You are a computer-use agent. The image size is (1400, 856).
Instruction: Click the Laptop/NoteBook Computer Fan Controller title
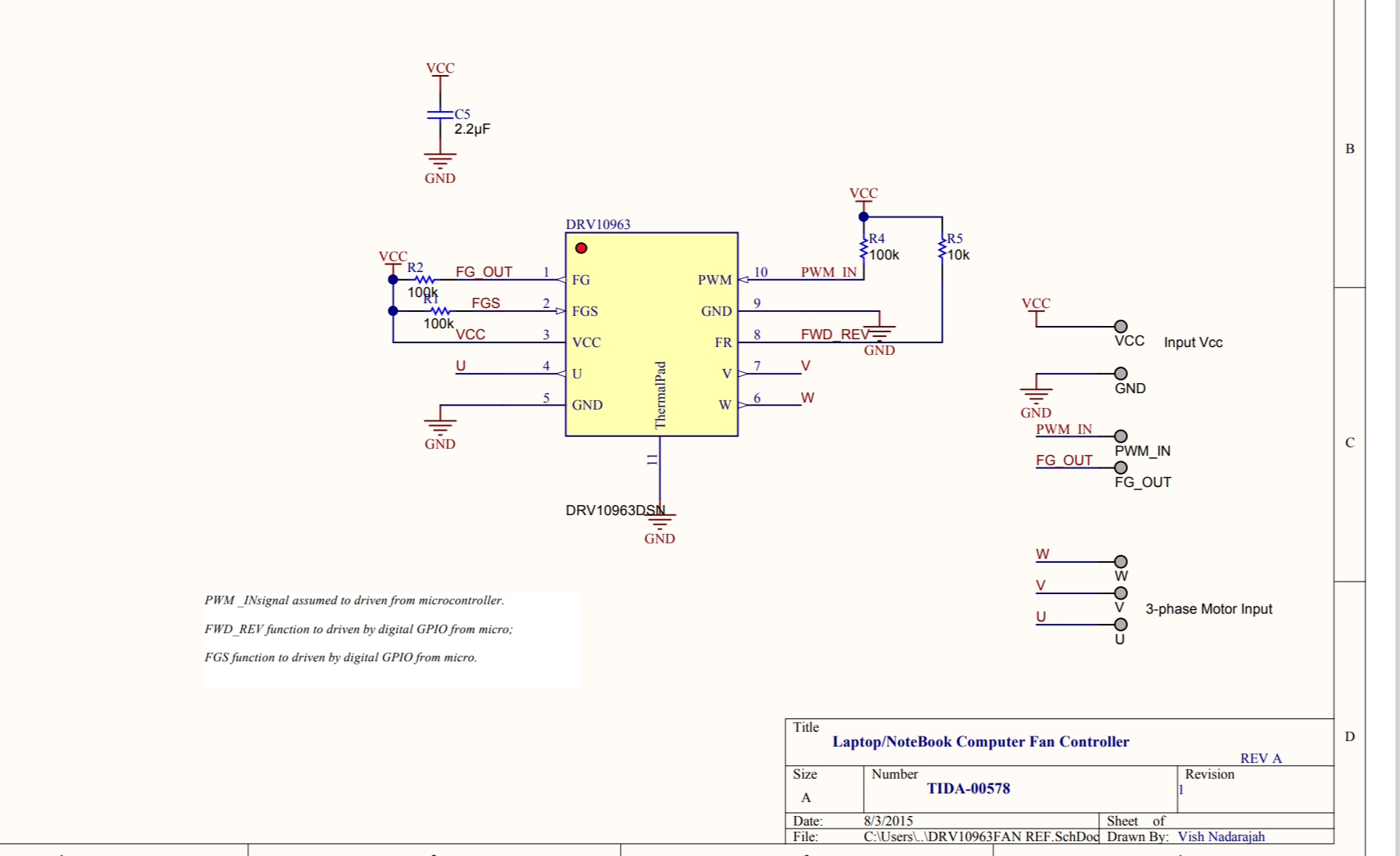[x=980, y=742]
